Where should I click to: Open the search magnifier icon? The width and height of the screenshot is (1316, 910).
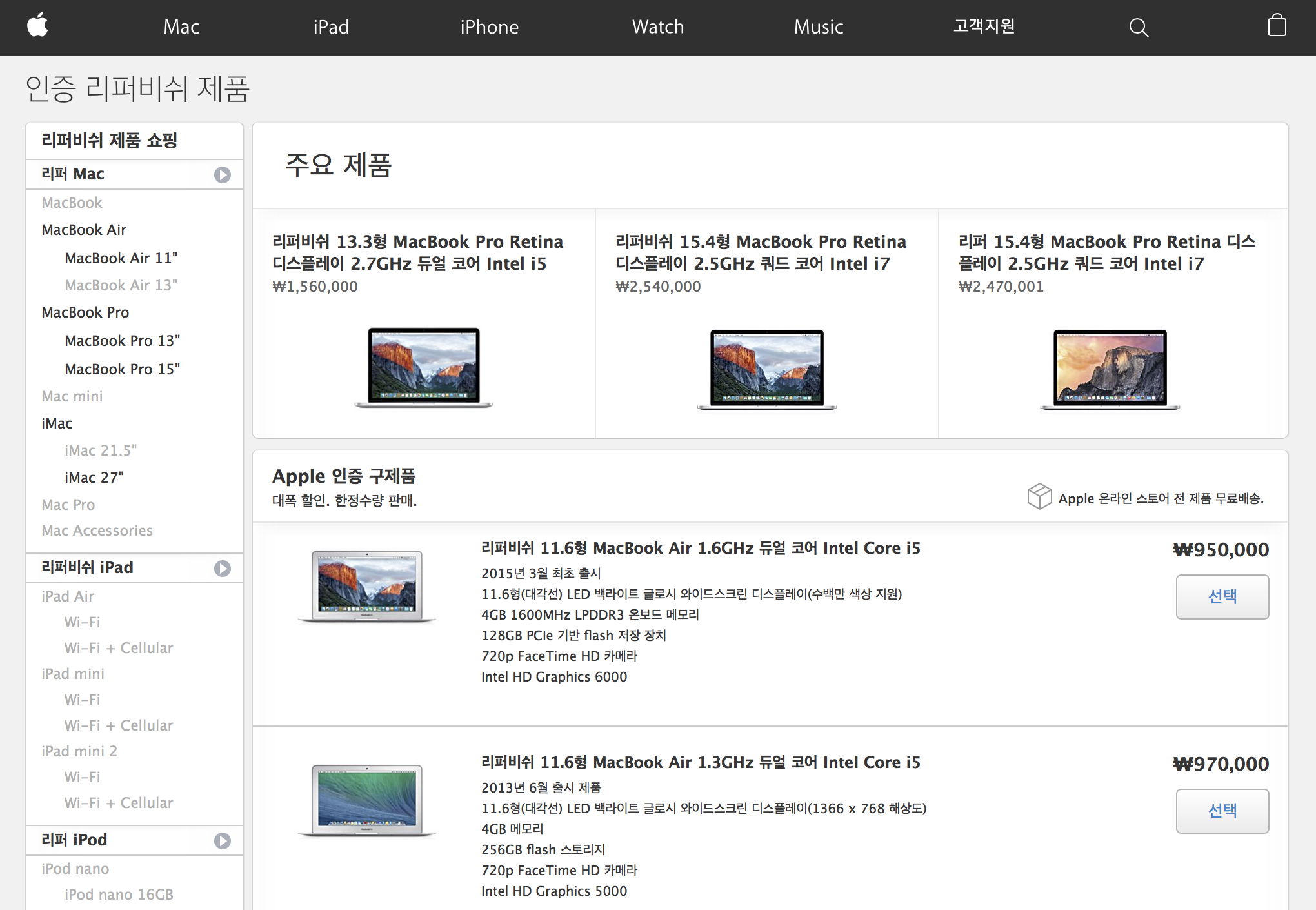click(x=1139, y=27)
